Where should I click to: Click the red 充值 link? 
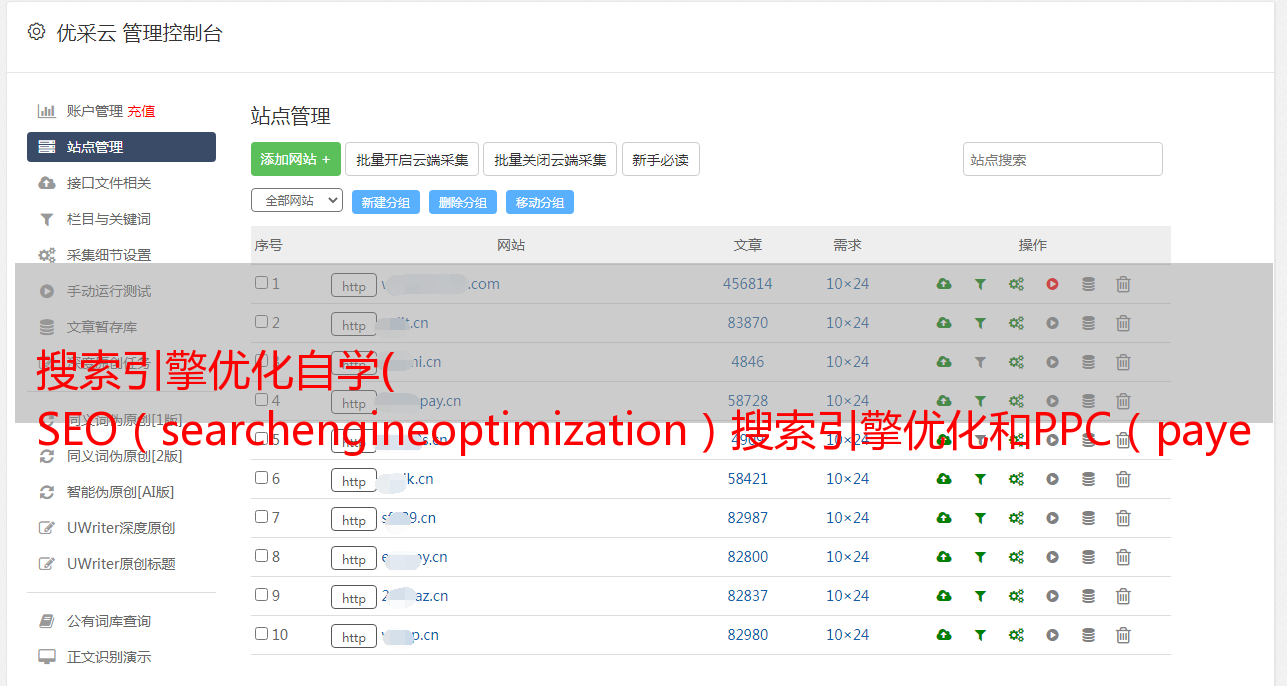141,111
